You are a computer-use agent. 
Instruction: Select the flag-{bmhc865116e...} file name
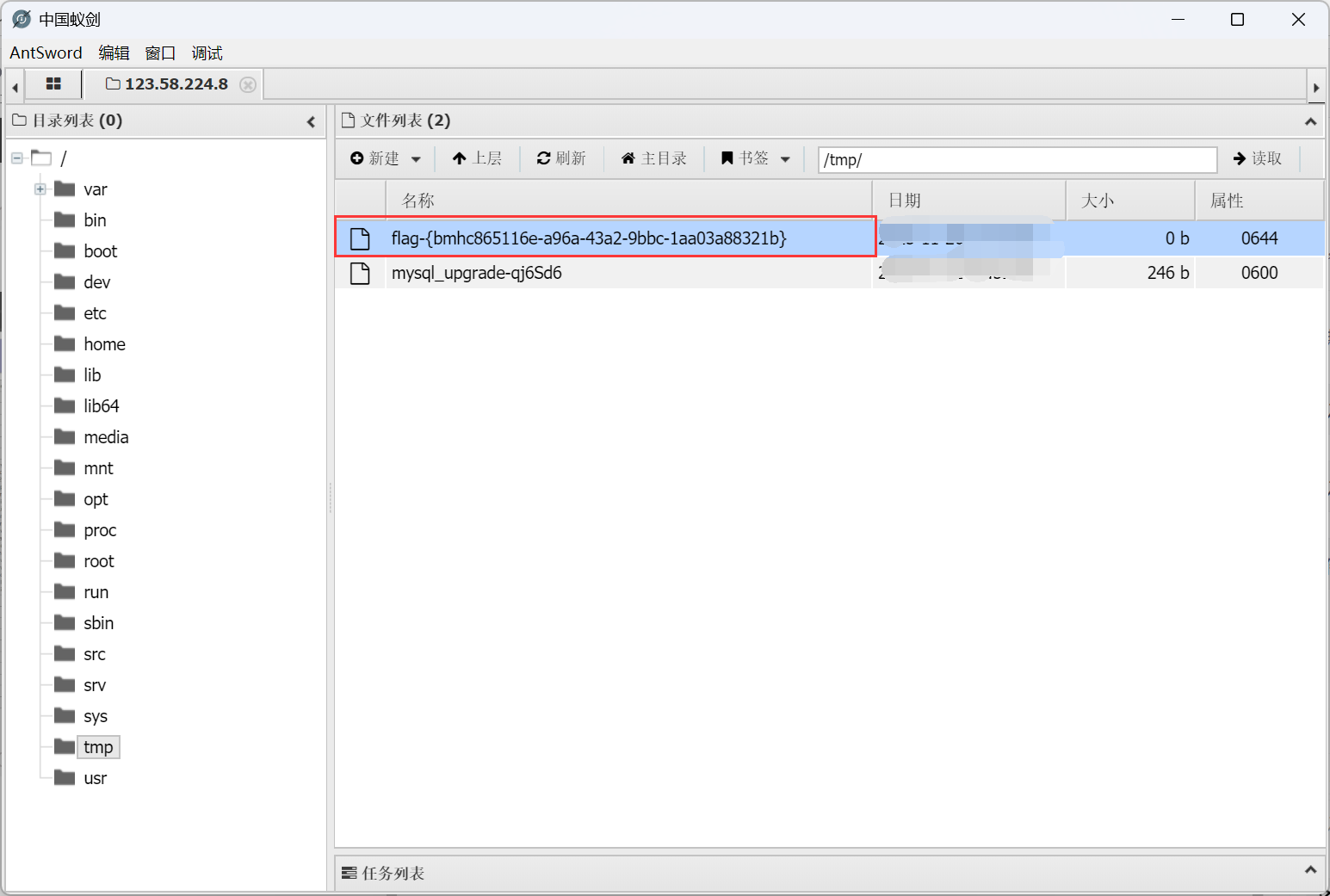point(589,238)
